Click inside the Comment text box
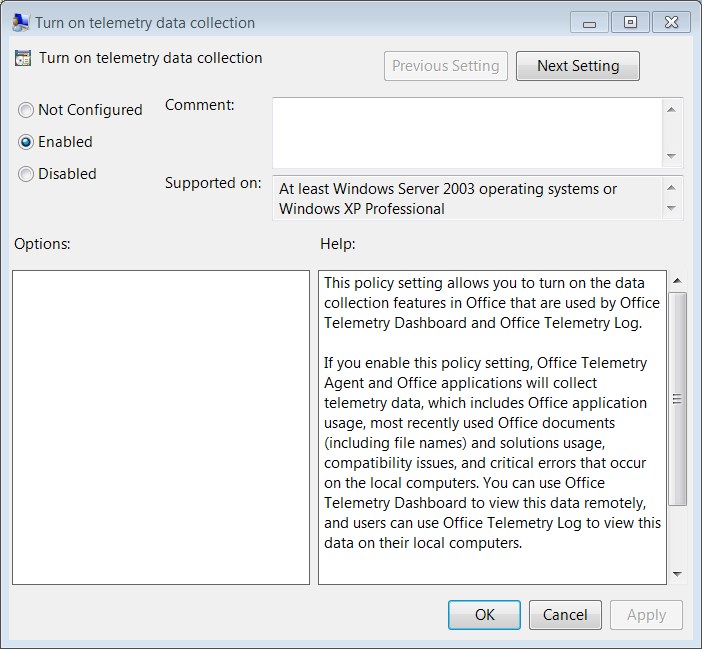 (467, 133)
